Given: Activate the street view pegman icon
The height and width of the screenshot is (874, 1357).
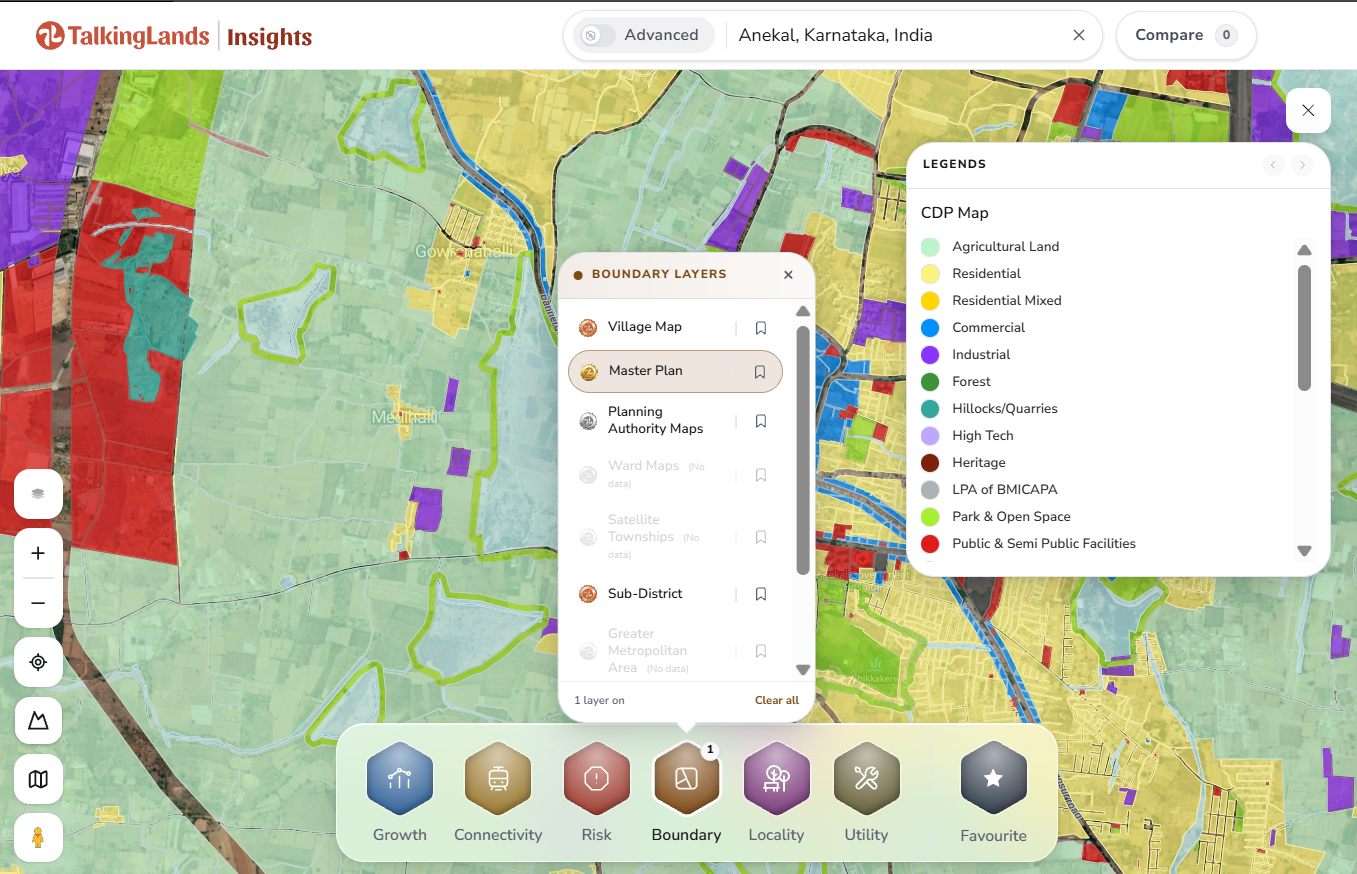Looking at the screenshot, I should (38, 837).
